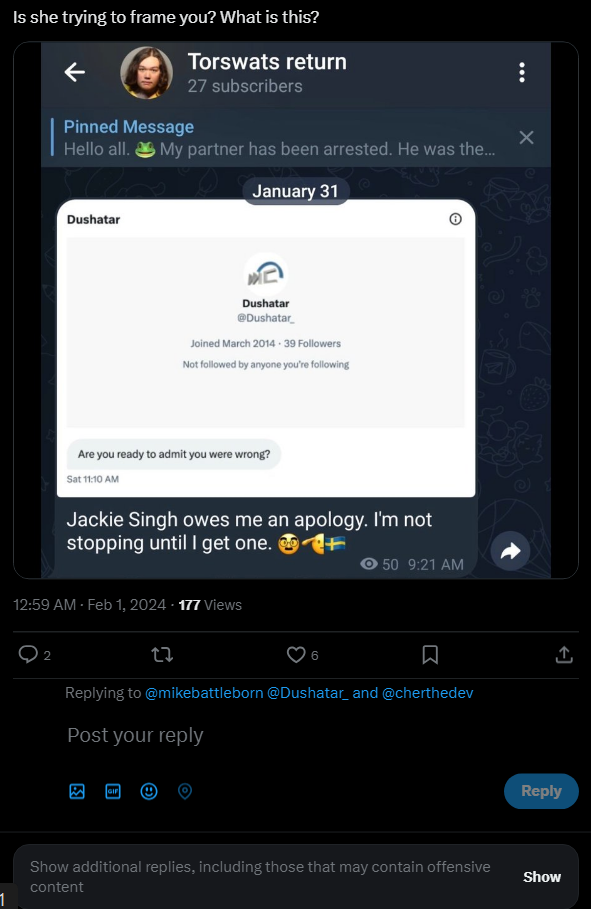Screen dimensions: 591x909
Task: Show additional replies
Action: click(x=542, y=877)
